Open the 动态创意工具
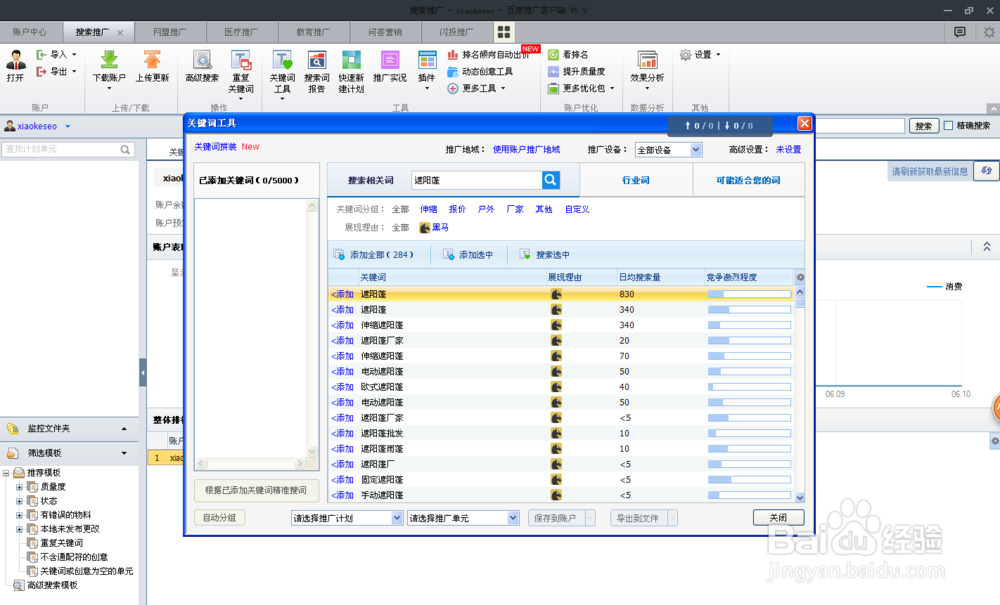Viewport: 1000px width, 605px height. [480, 71]
